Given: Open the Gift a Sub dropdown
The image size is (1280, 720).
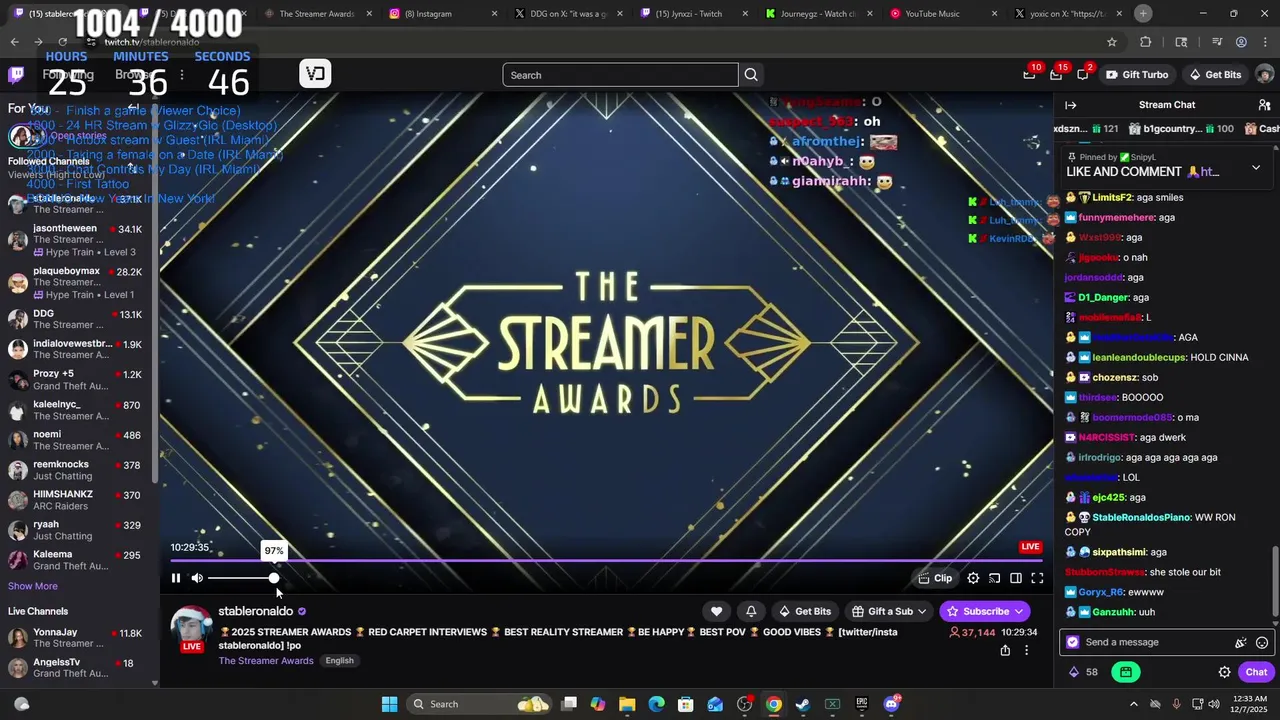Looking at the screenshot, I should click(x=889, y=611).
